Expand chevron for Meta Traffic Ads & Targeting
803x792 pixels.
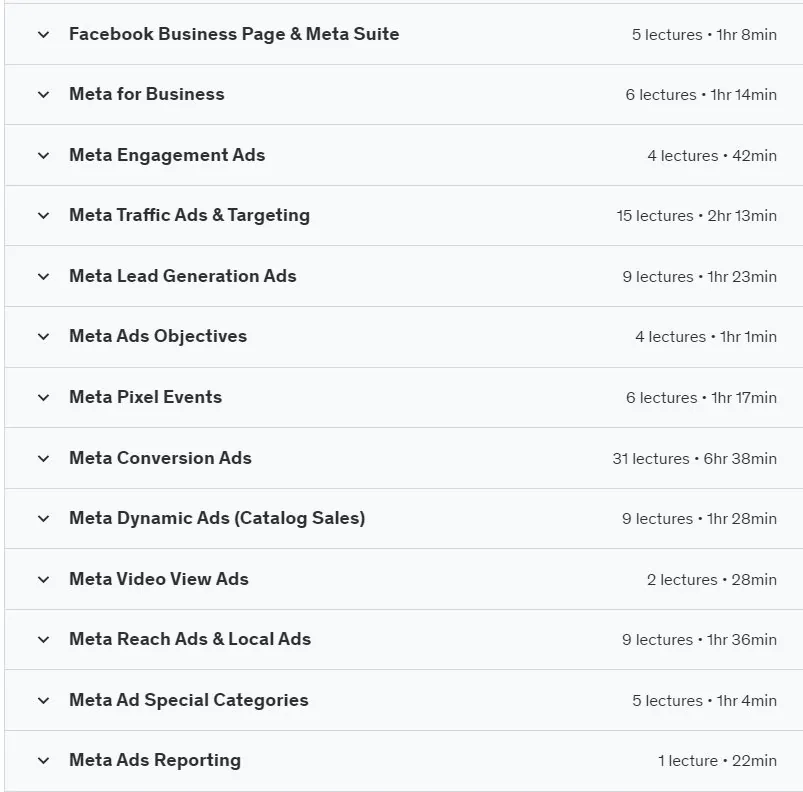click(x=44, y=216)
